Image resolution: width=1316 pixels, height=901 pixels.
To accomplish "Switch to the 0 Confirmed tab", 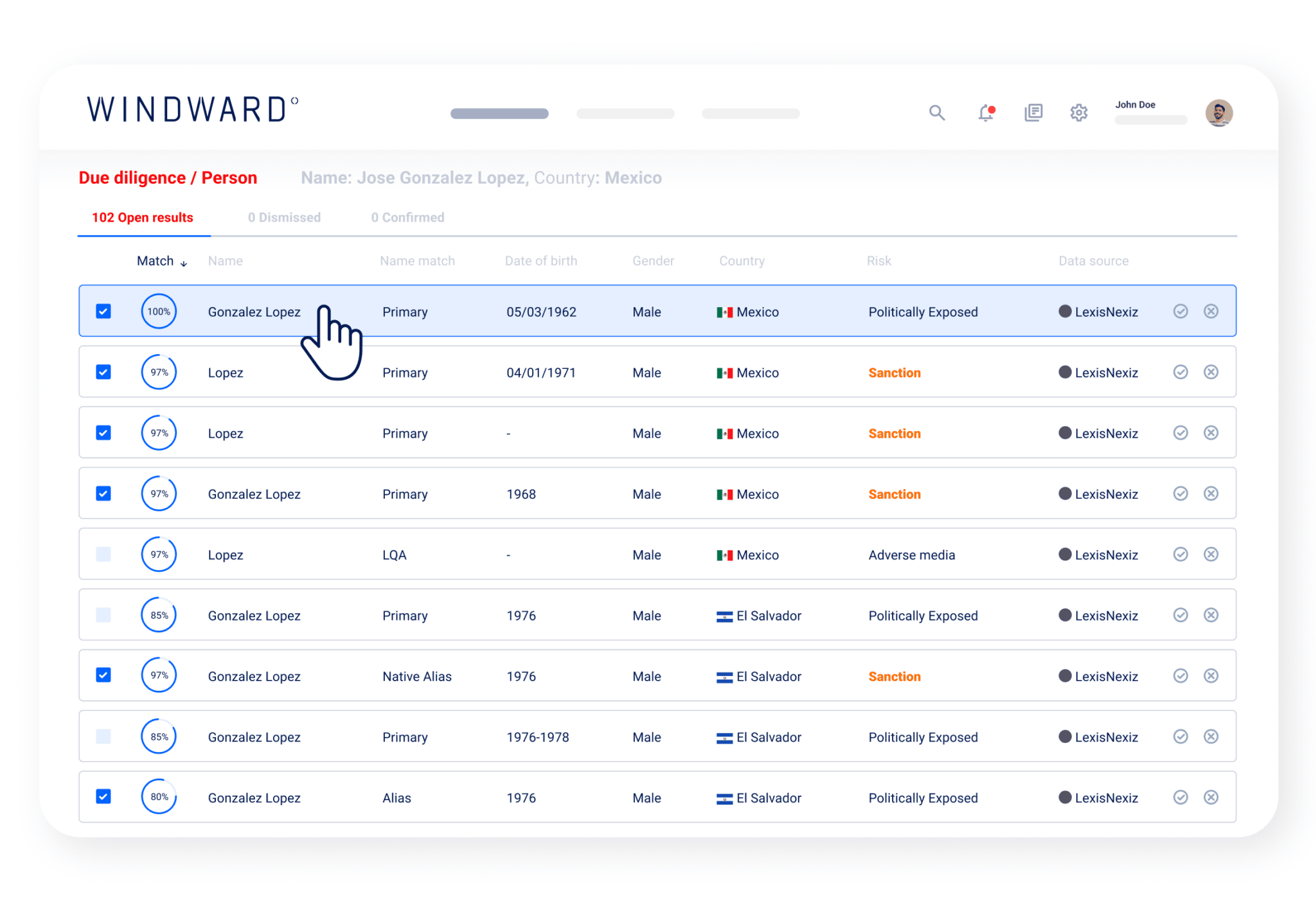I will [407, 218].
